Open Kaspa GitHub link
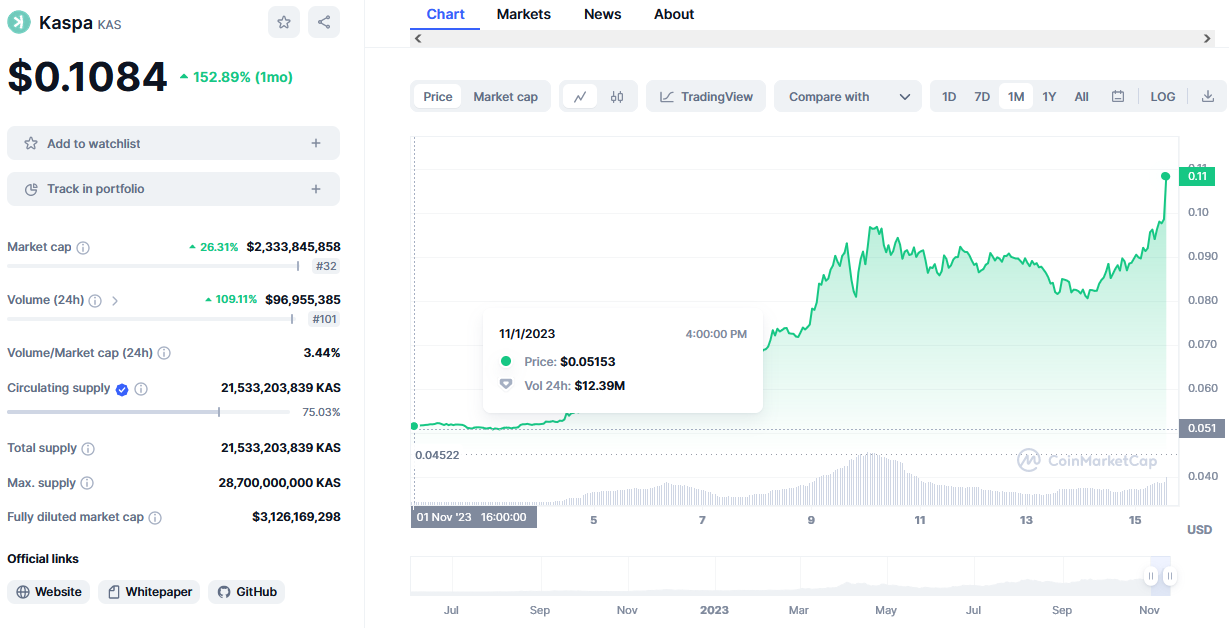Screen dimensions: 1229x628 246,592
